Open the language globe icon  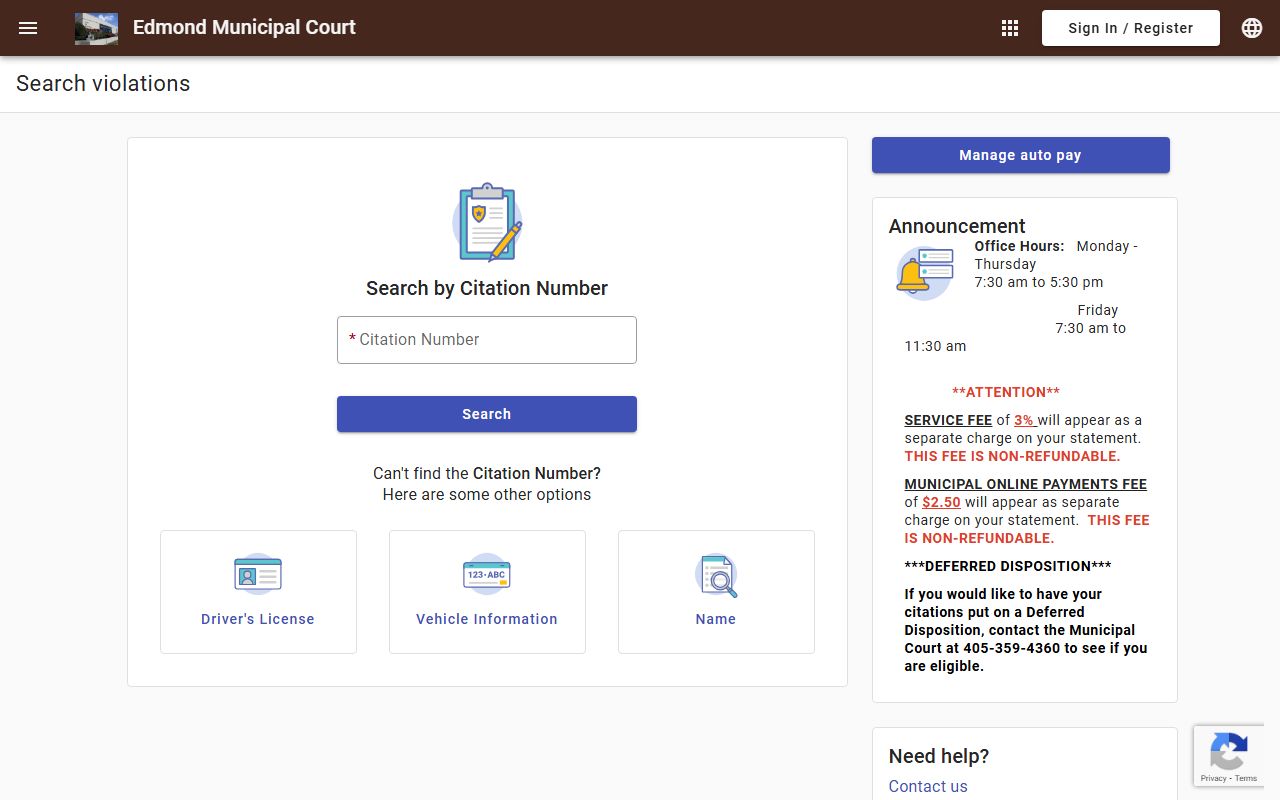(x=1252, y=28)
